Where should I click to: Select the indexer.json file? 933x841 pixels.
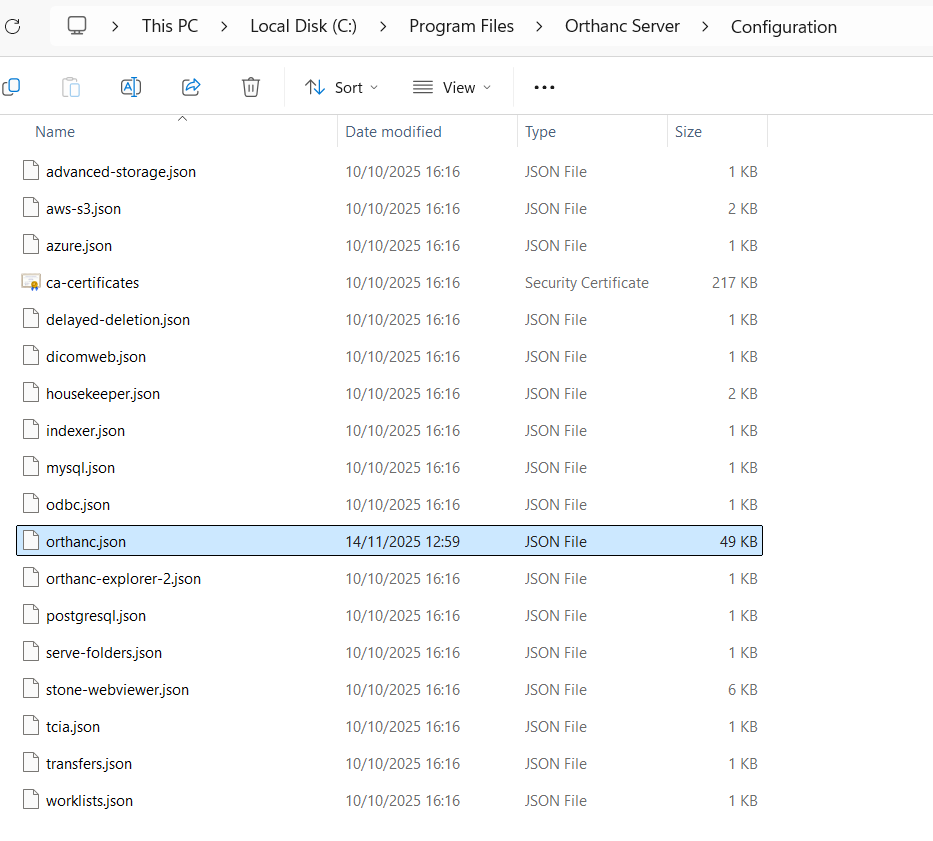(x=85, y=431)
